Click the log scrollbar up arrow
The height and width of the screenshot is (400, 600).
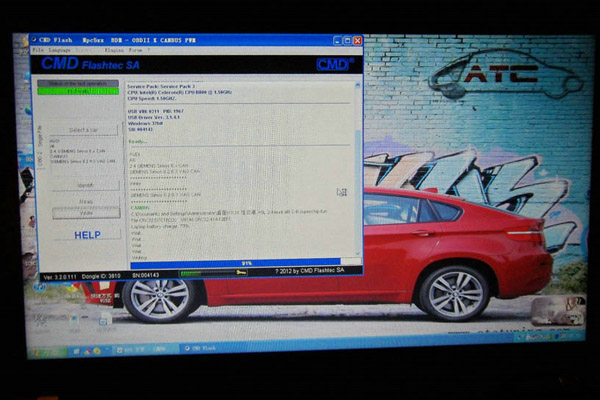pyautogui.click(x=358, y=85)
